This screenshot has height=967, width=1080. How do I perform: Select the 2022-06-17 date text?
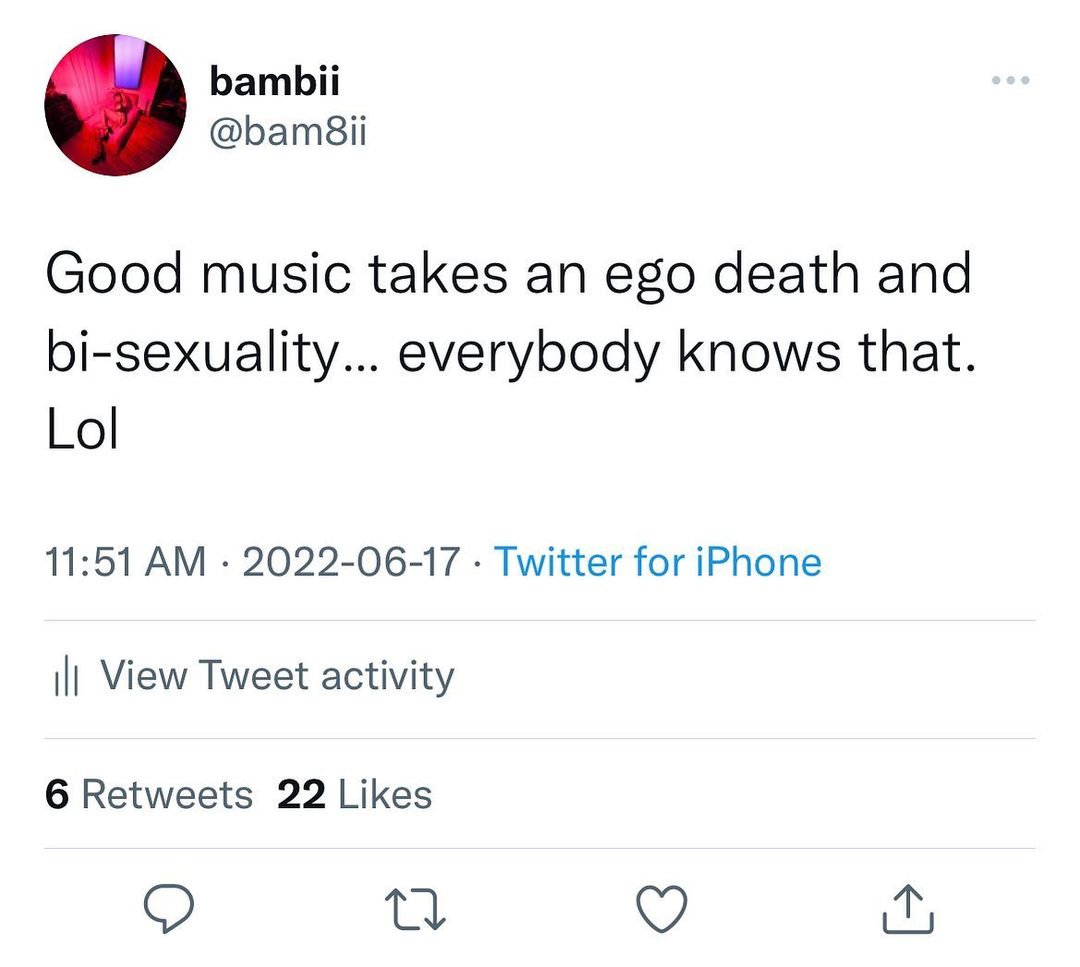click(x=351, y=562)
